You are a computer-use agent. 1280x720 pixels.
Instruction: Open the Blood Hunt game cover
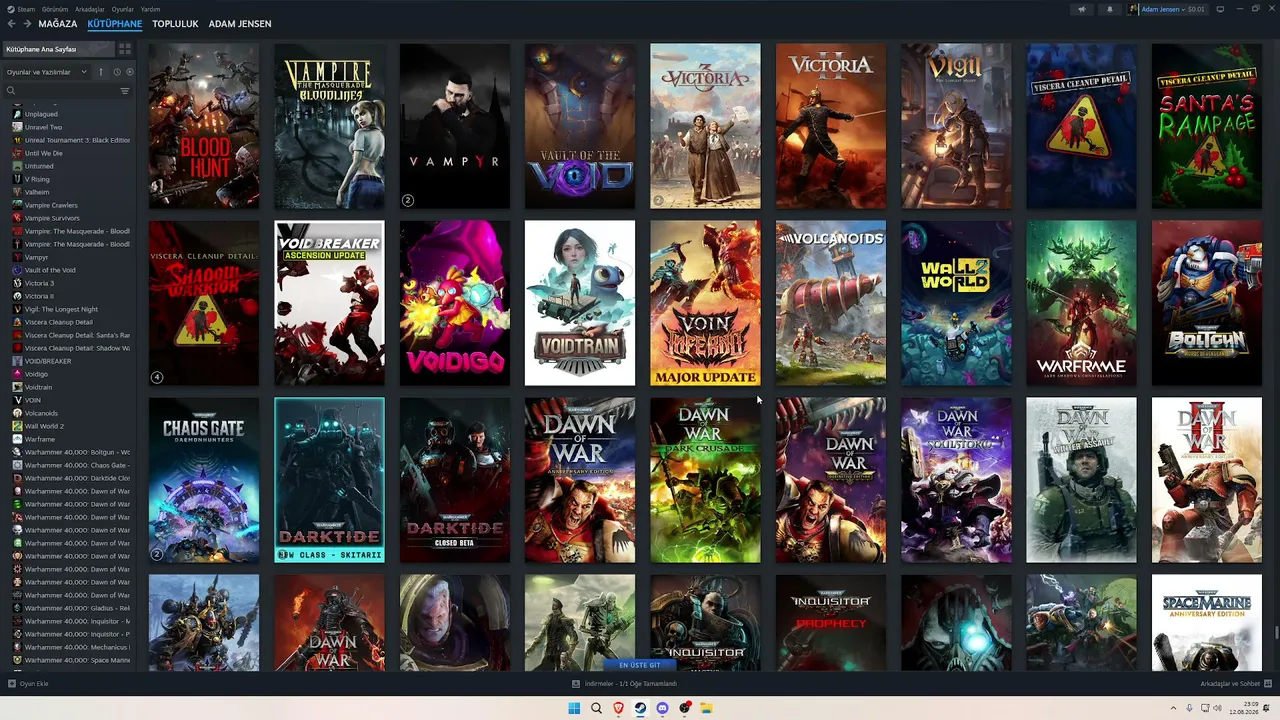[x=204, y=126]
